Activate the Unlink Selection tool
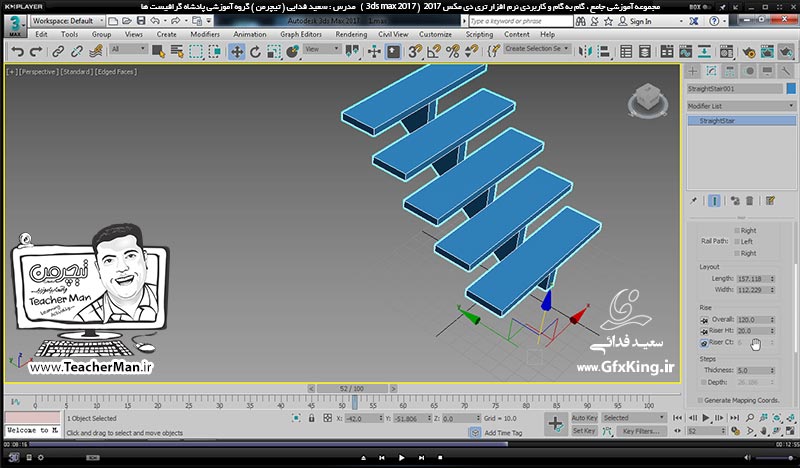Screen dimensions: 800x468 (77, 52)
